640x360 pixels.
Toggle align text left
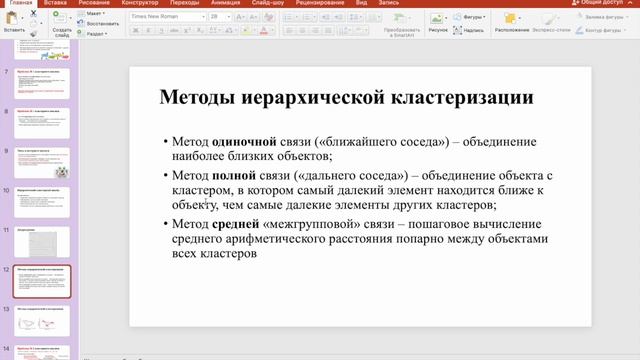click(x=289, y=31)
